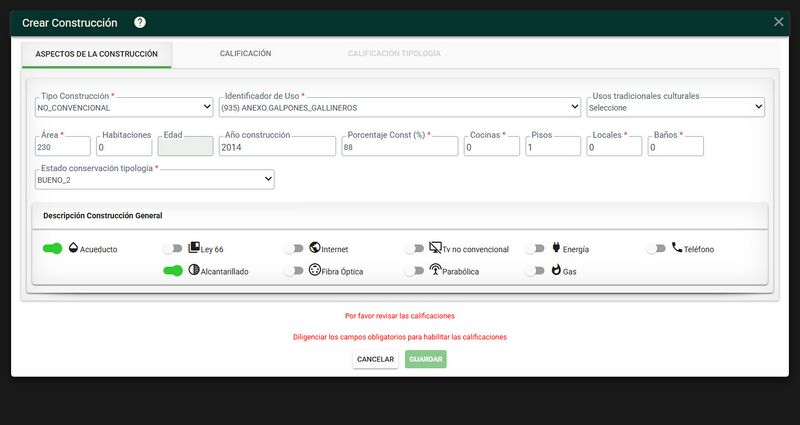800x425 pixels.
Task: Click the Energía plug icon
Action: point(556,248)
